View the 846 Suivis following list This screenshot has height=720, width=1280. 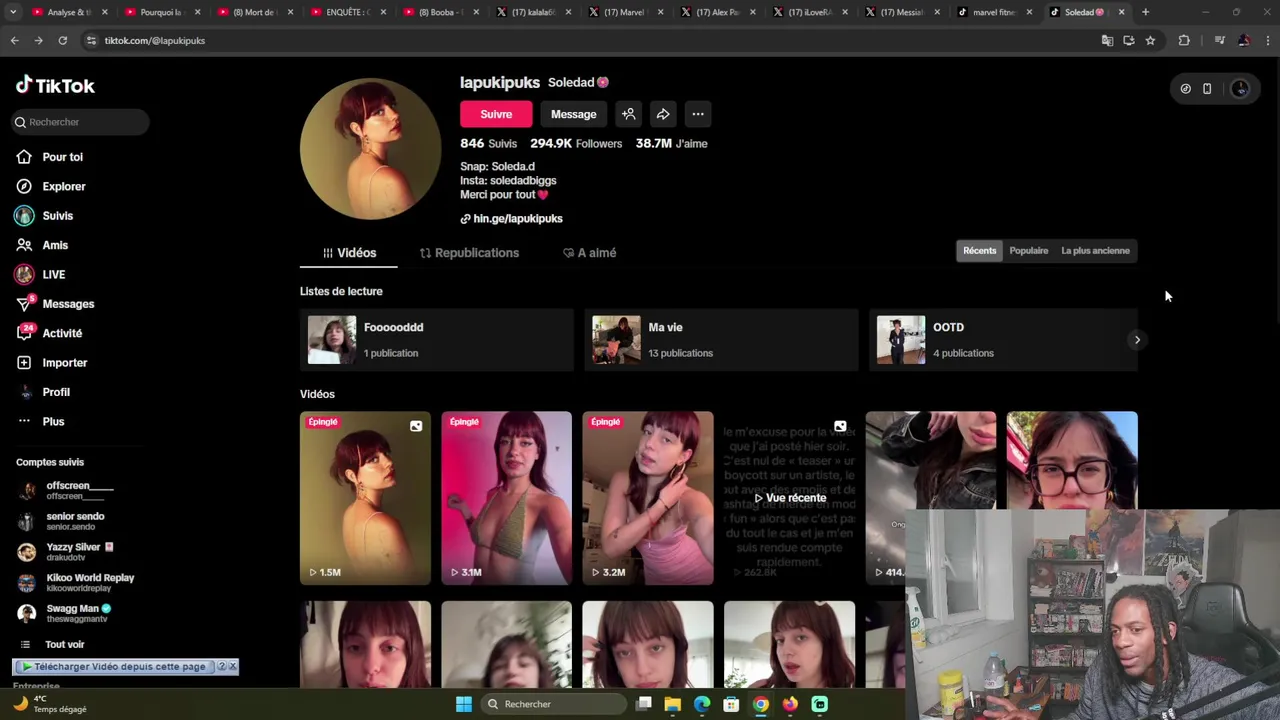488,144
